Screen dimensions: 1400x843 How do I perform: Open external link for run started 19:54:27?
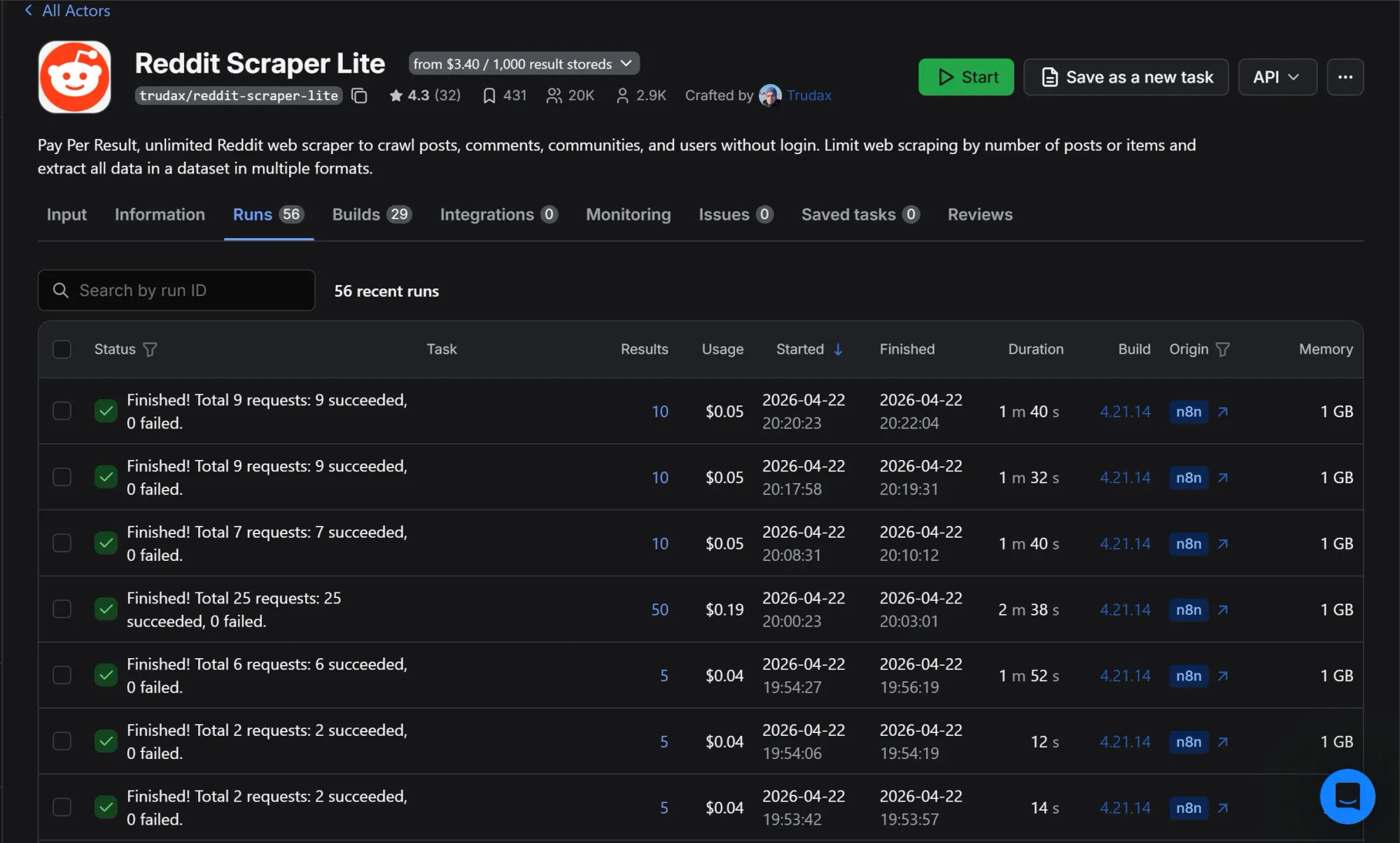(1223, 676)
